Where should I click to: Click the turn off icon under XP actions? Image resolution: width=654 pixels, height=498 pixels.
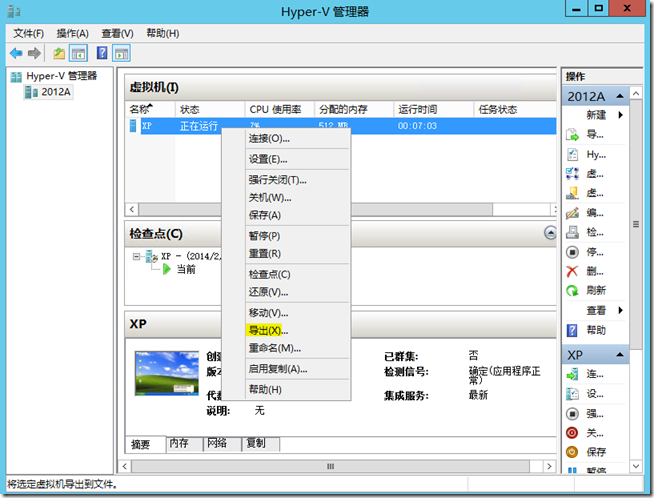(572, 414)
